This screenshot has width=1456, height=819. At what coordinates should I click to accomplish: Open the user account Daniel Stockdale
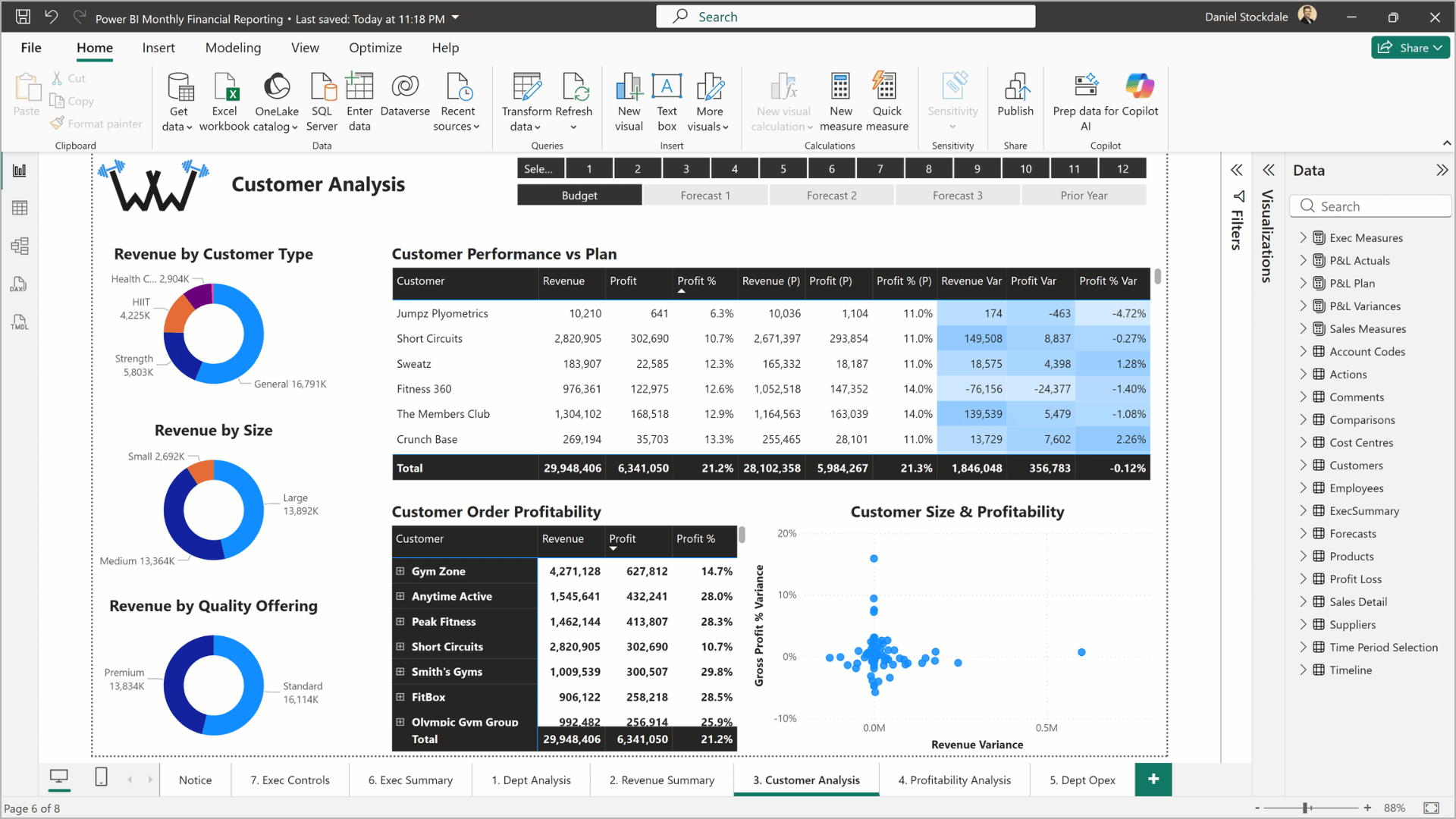[1260, 17]
